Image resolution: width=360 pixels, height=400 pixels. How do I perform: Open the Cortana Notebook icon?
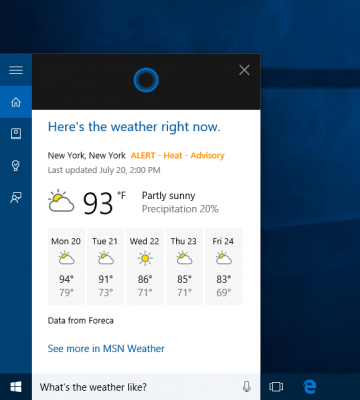click(x=16, y=134)
